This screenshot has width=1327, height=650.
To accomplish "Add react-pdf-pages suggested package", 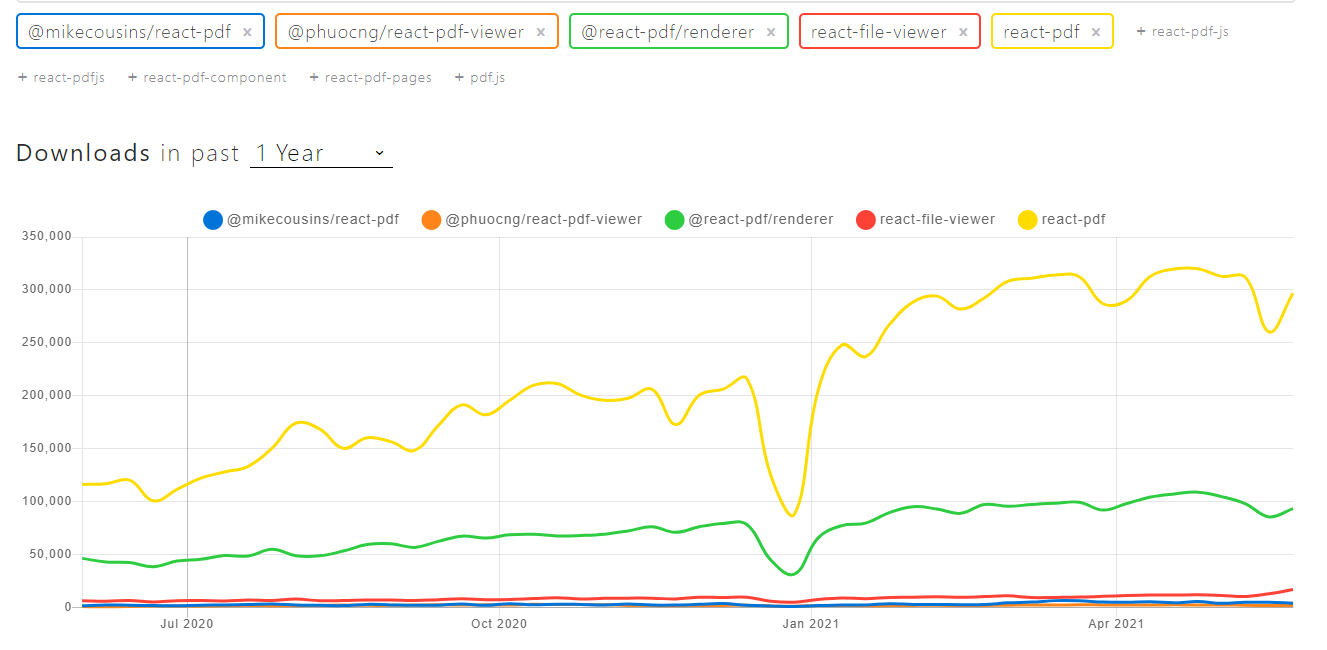I will 371,78.
